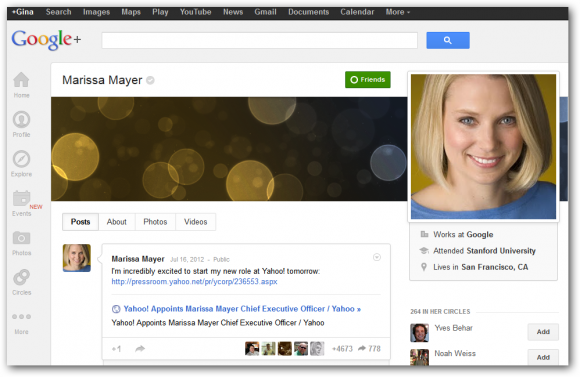Click Google in Works at Google

480,235
